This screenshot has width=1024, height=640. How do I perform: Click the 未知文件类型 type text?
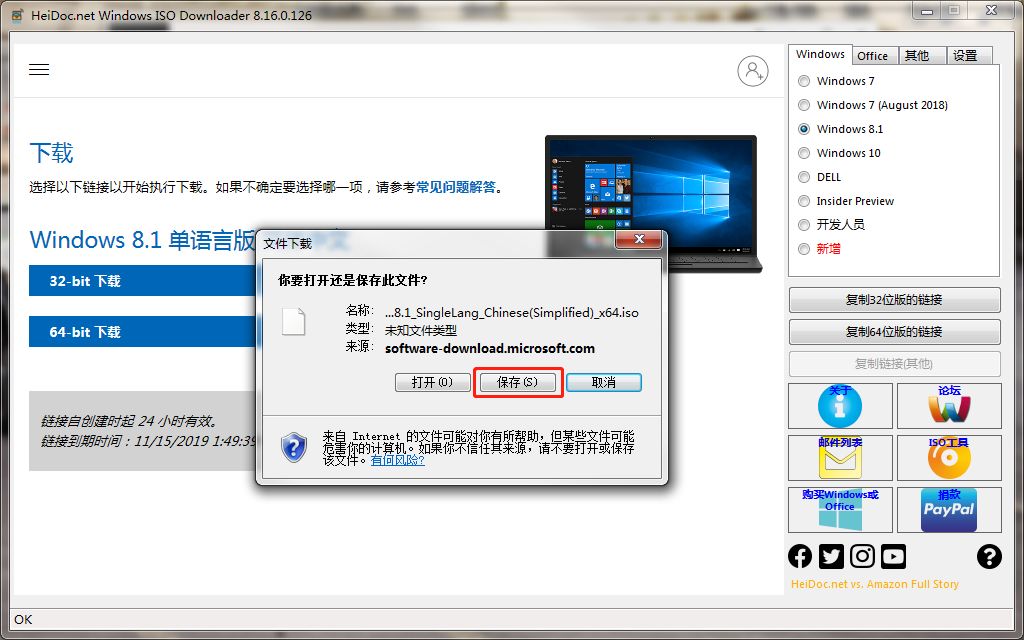point(421,330)
